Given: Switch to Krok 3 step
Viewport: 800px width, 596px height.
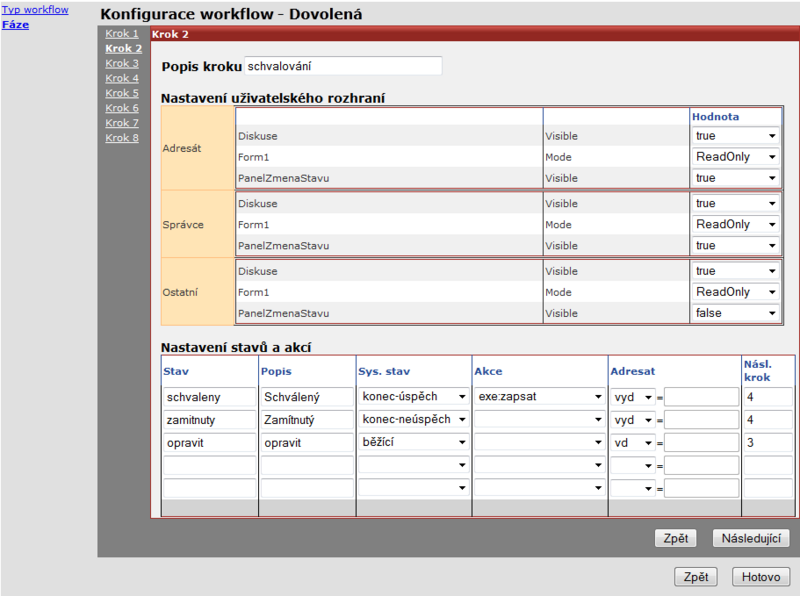Looking at the screenshot, I should 122,63.
